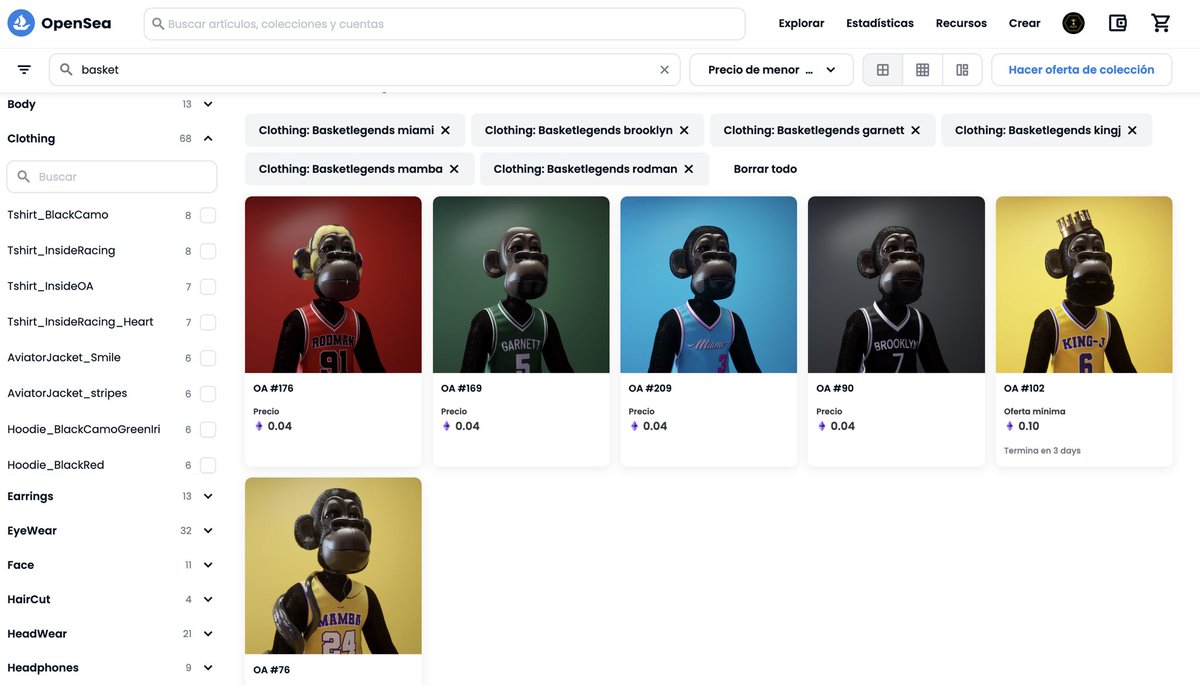The width and height of the screenshot is (1200, 686).
Task: Open the OA #176 title link
Action: click(x=273, y=388)
